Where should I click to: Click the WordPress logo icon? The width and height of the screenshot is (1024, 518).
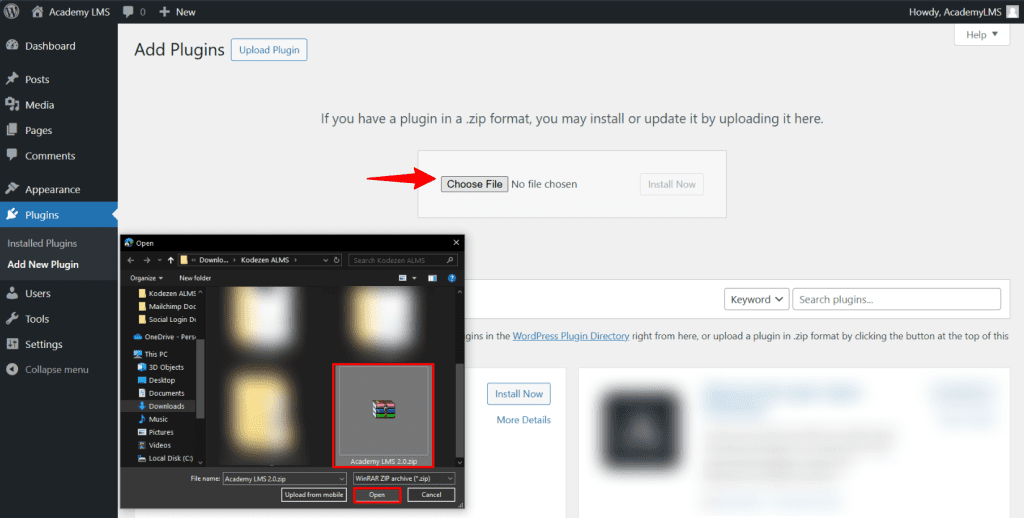12,12
